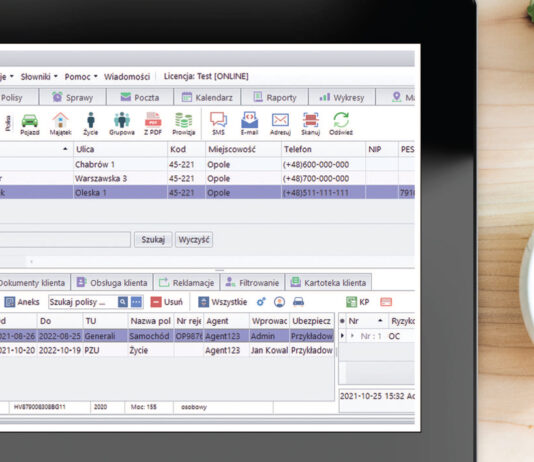Add a vehicle policy with Pojazd icon

point(30,124)
